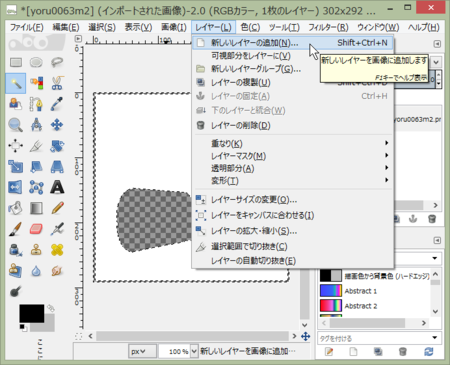Select the Ellipse Select tool

pyautogui.click(x=36, y=62)
